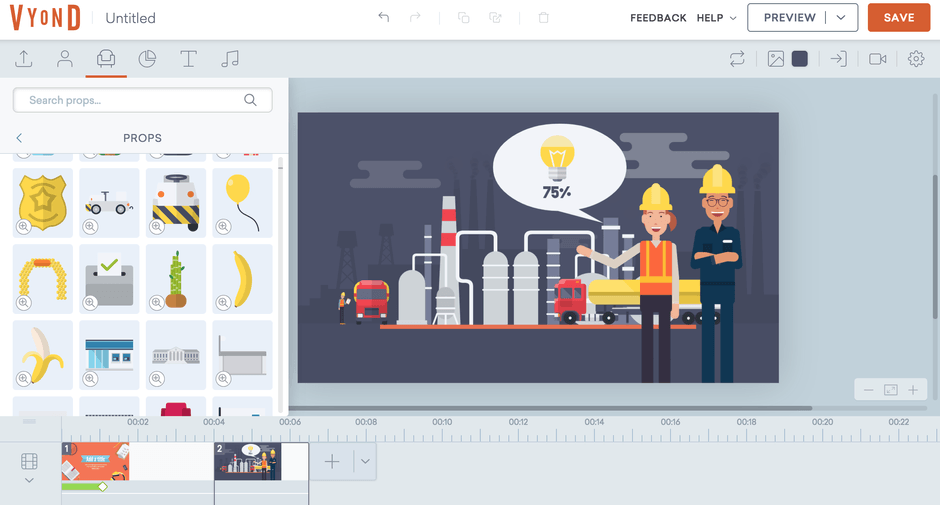940x505 pixels.
Task: Open the Help dropdown menu
Action: coord(716,18)
